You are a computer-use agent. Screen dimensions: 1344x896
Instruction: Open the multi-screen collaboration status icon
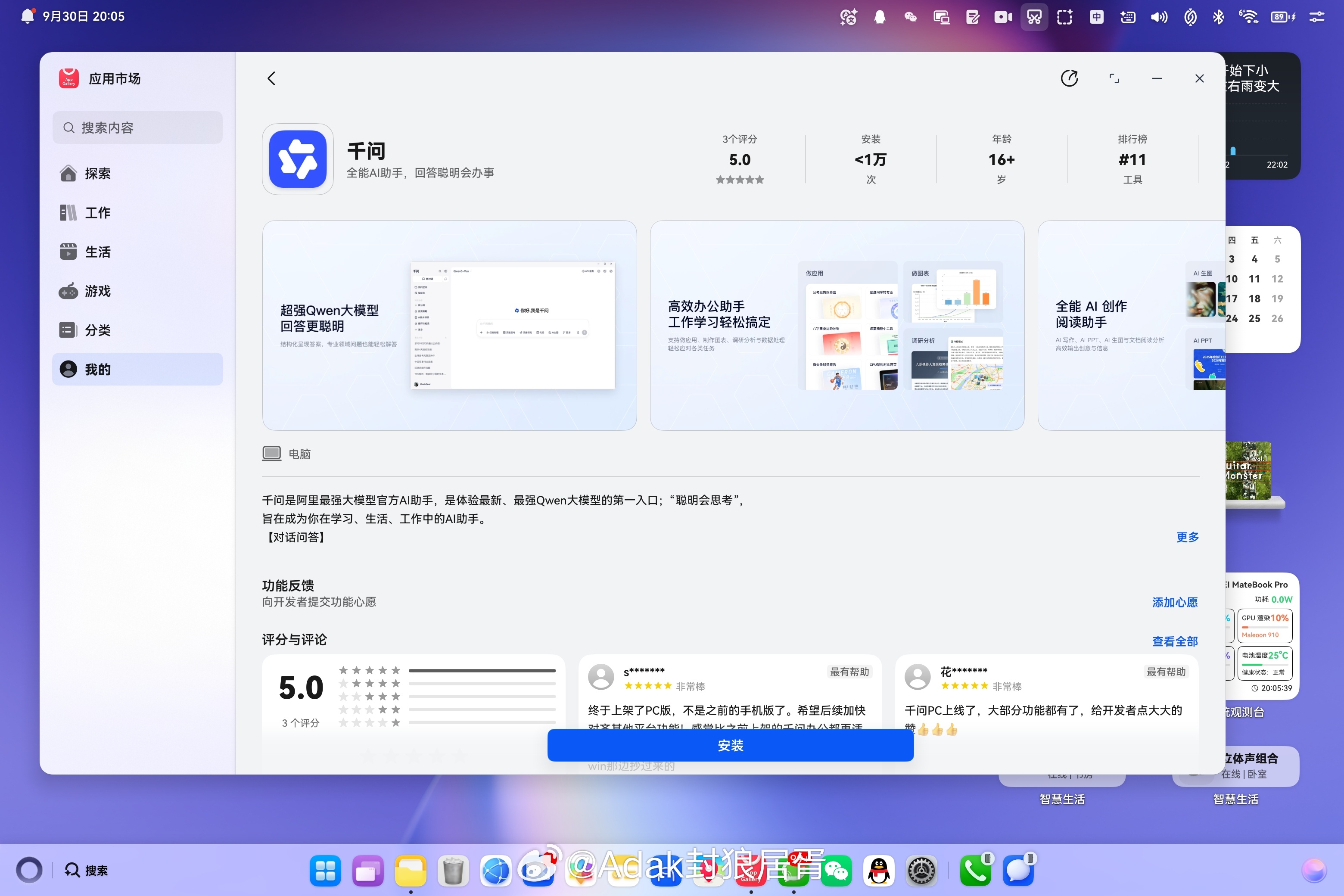[x=941, y=17]
